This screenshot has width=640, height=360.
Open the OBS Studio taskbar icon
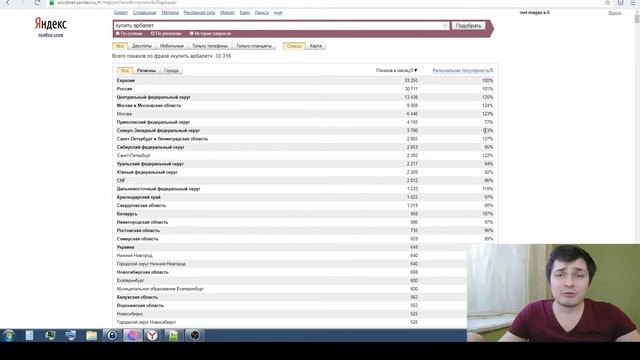[x=194, y=336]
